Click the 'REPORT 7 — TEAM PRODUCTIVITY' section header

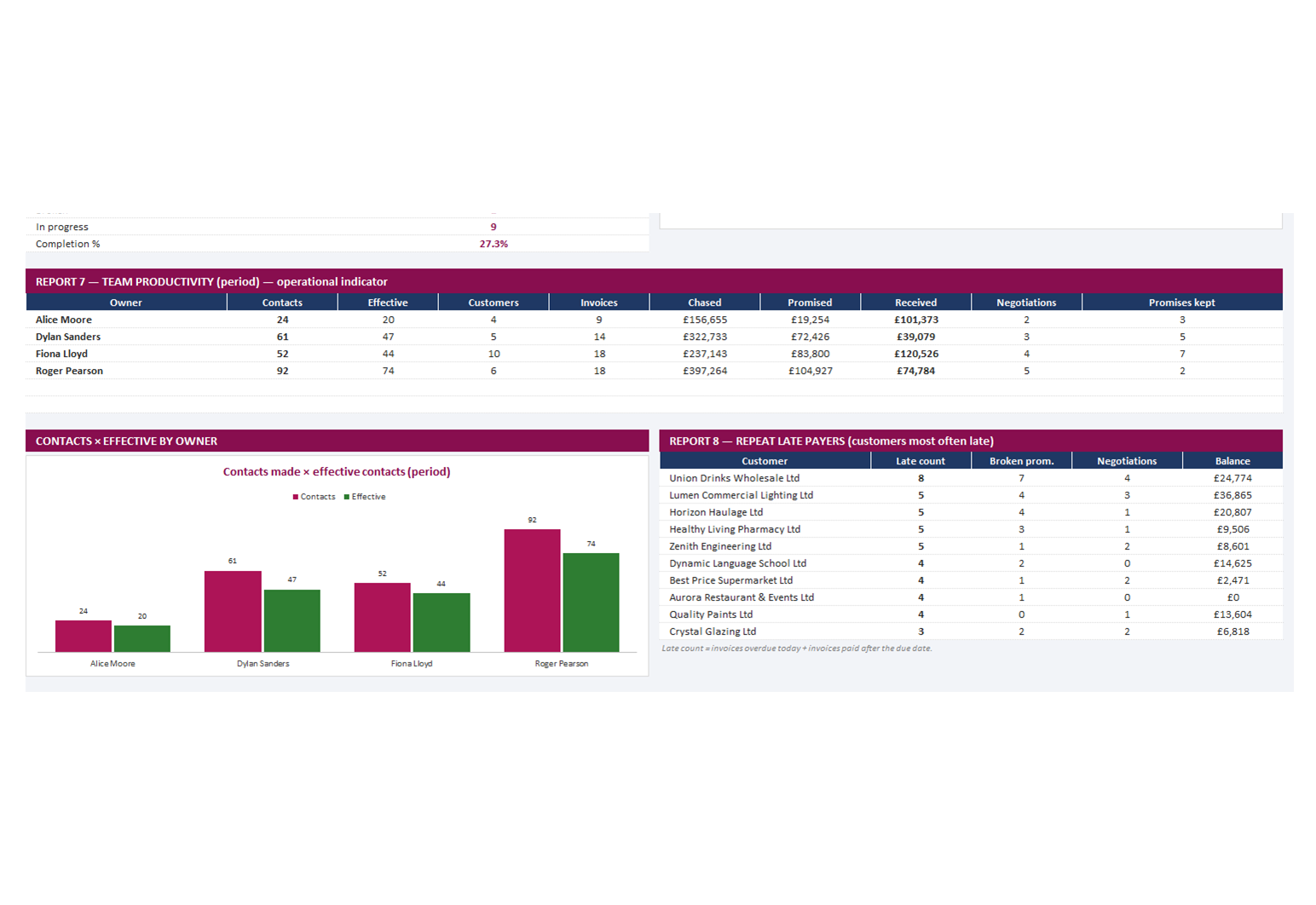coord(654,281)
